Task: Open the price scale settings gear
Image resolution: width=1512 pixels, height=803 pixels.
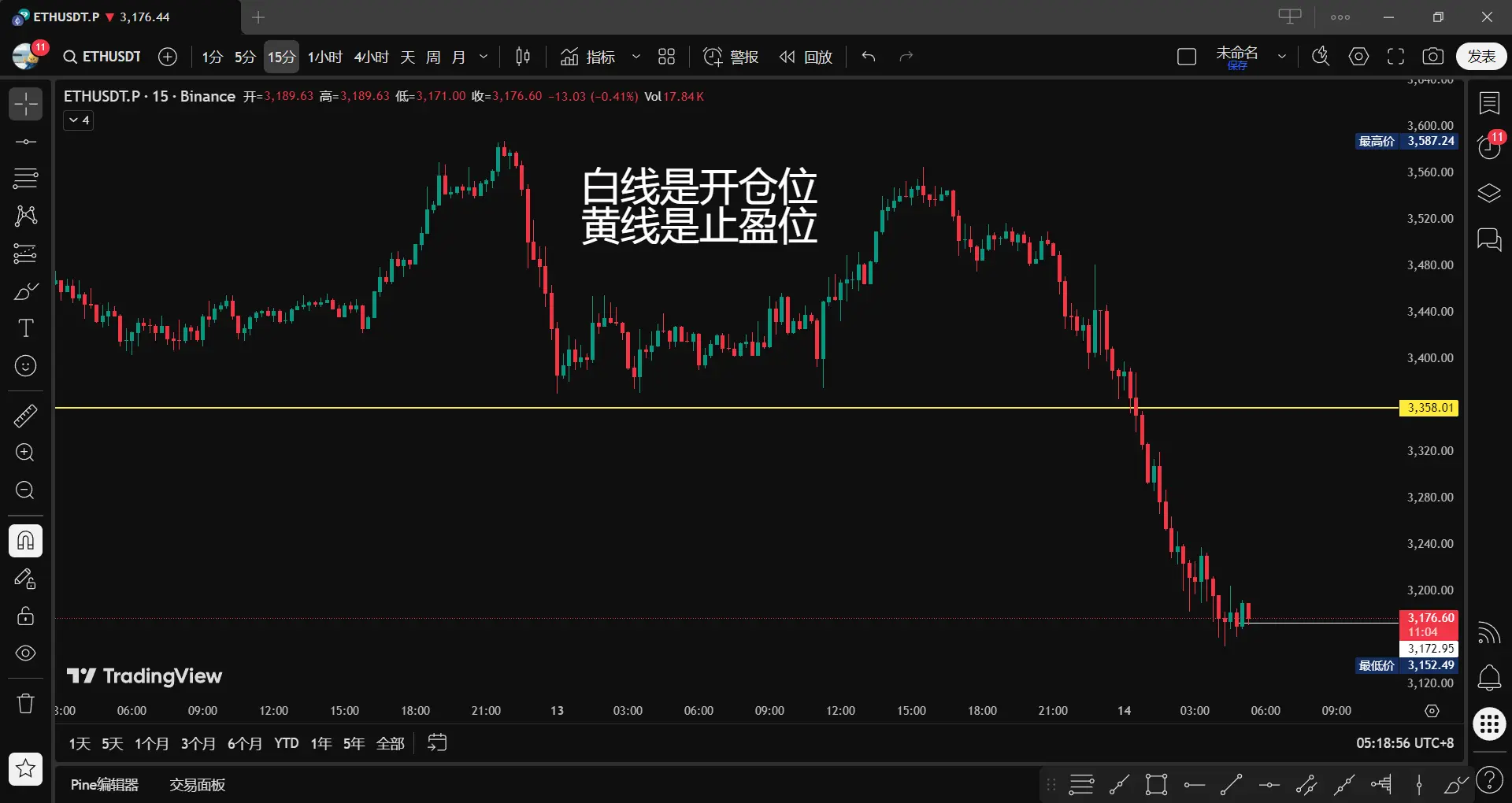Action: pos(1432,711)
